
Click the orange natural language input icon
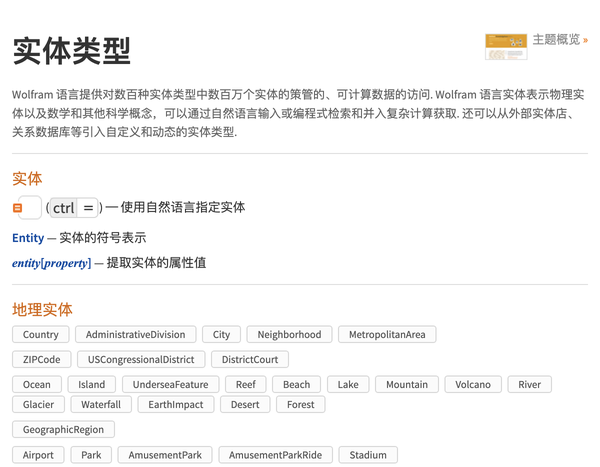click(x=18, y=208)
